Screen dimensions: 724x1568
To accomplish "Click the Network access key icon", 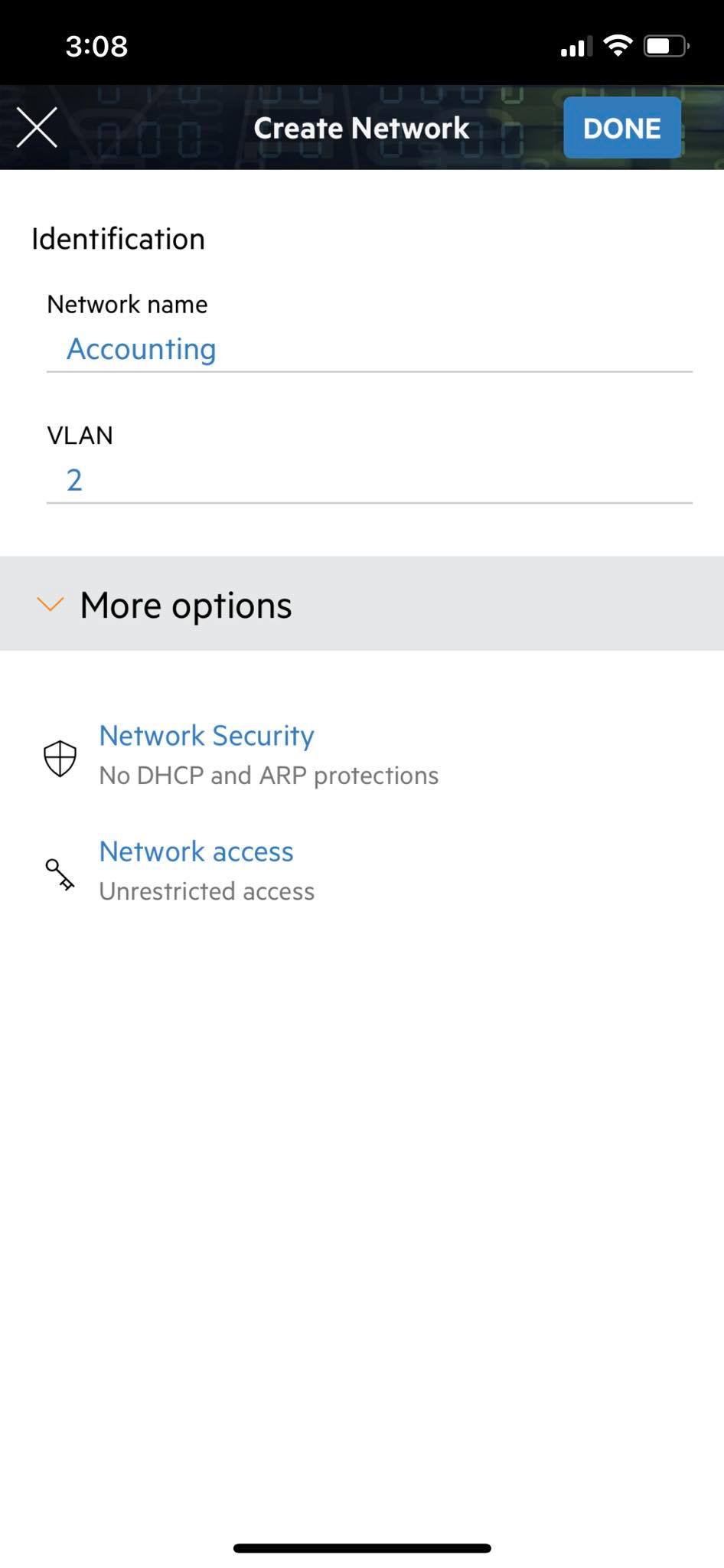I will click(x=60, y=874).
